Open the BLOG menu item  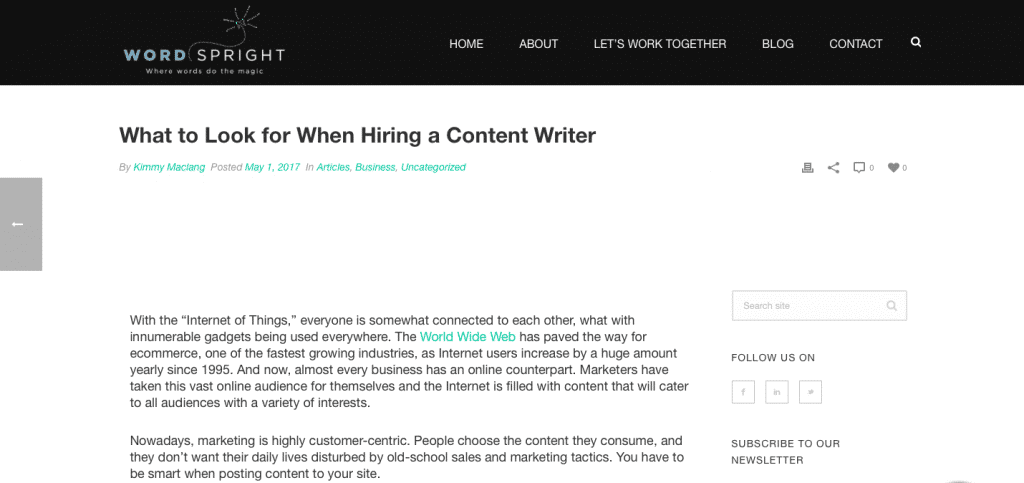[x=778, y=44]
